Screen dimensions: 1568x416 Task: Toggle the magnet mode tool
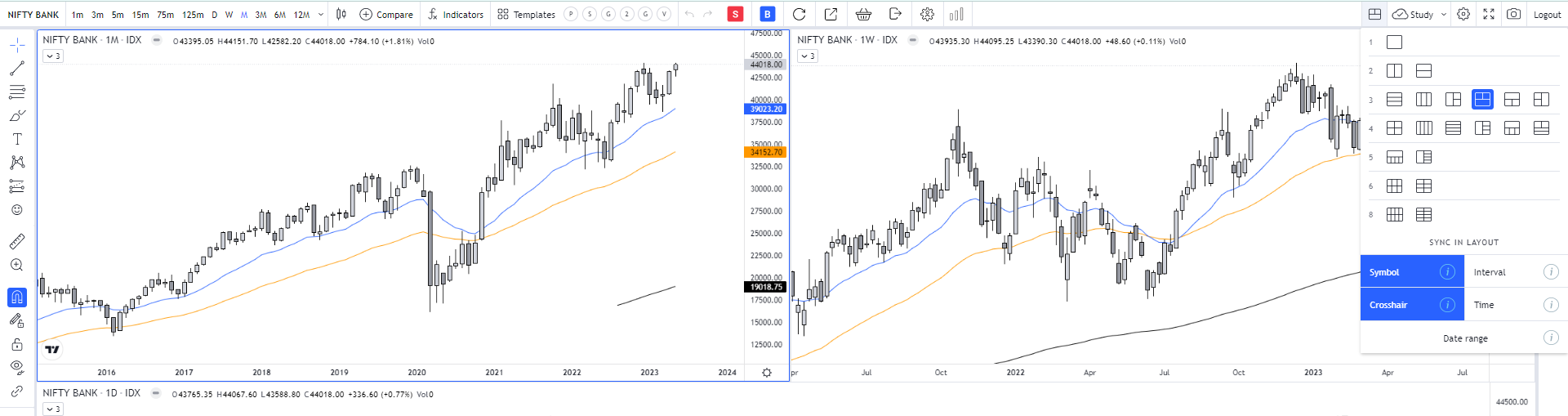pyautogui.click(x=17, y=297)
